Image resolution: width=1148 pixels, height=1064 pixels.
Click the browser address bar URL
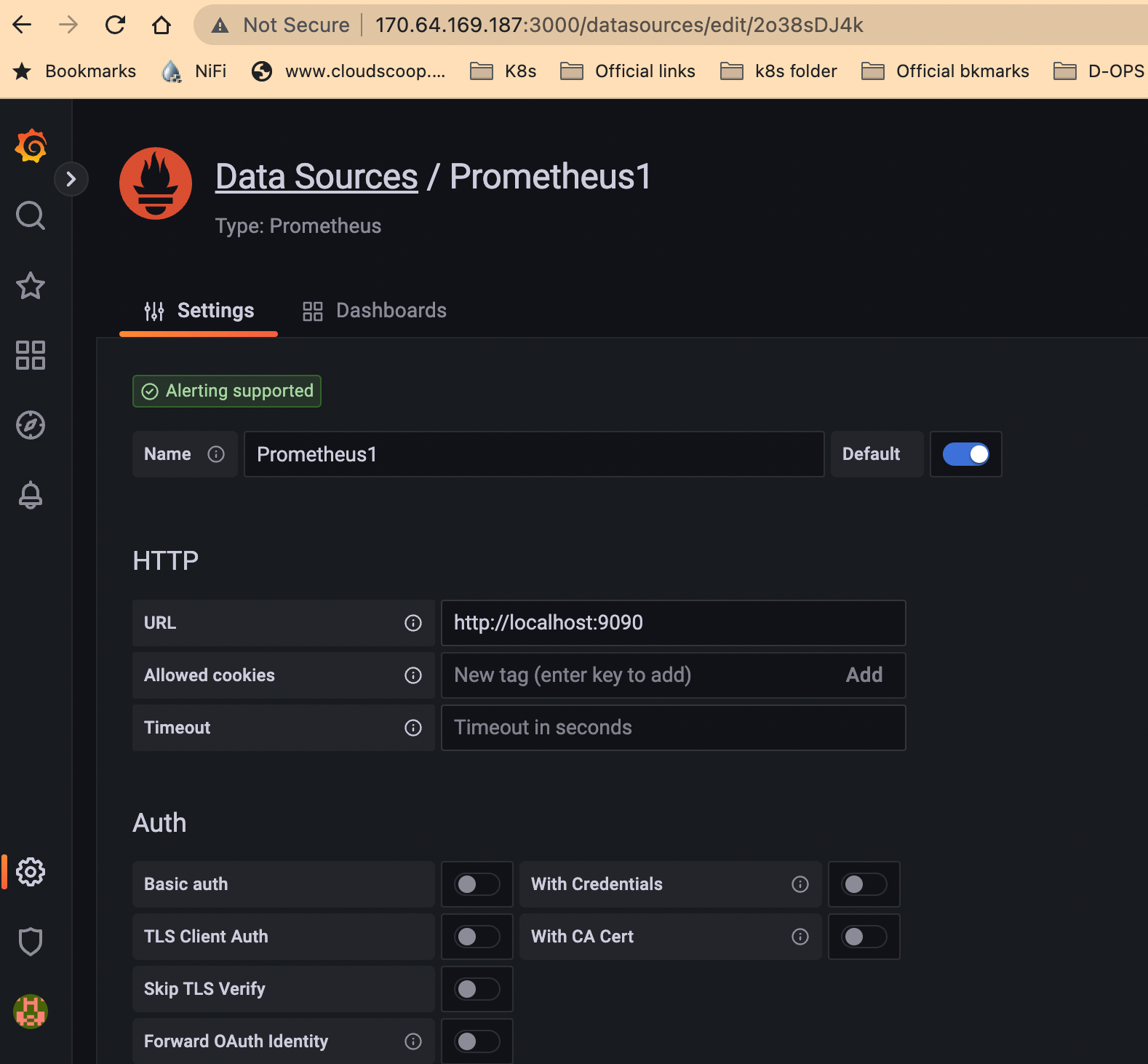click(619, 25)
